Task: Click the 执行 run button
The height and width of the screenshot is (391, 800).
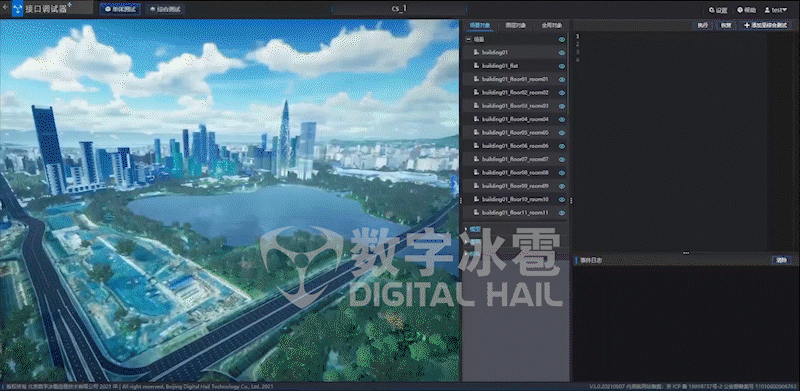Action: pyautogui.click(x=703, y=25)
